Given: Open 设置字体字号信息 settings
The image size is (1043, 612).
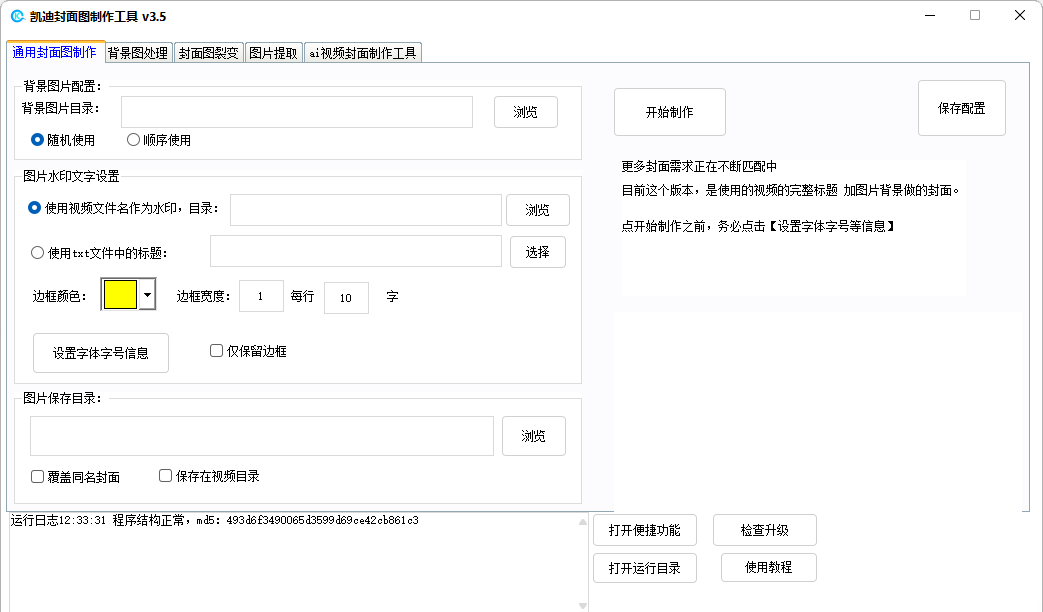Looking at the screenshot, I should point(101,353).
